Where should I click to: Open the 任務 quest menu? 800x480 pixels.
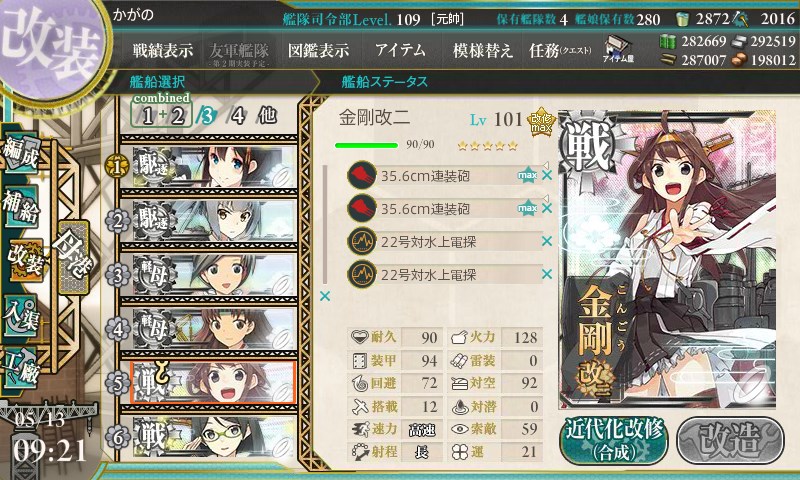tap(560, 50)
